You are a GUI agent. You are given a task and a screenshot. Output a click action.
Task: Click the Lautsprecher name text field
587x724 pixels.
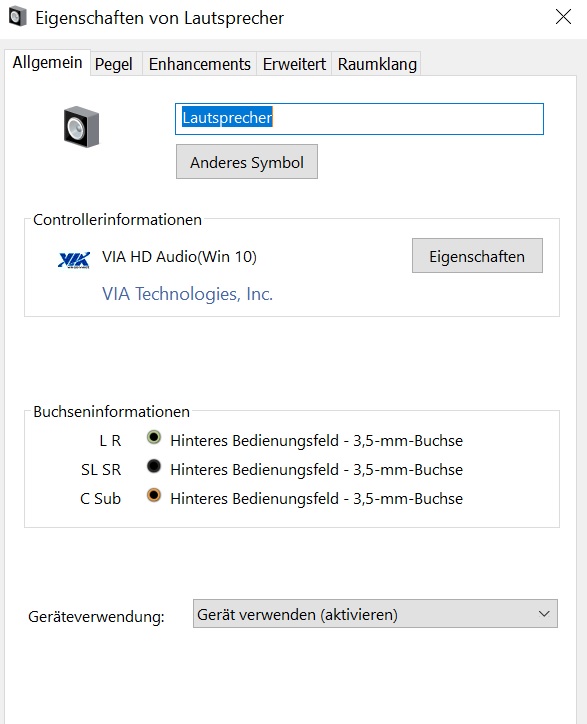[x=359, y=119]
